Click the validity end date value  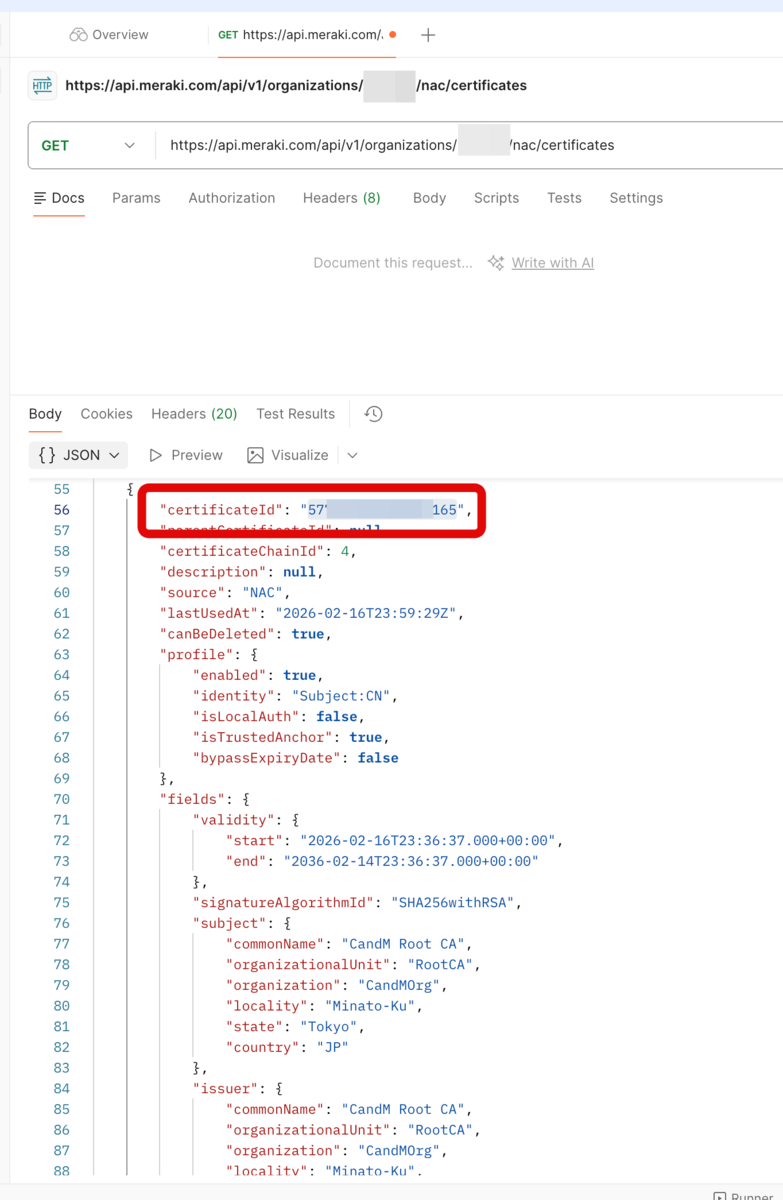411,861
